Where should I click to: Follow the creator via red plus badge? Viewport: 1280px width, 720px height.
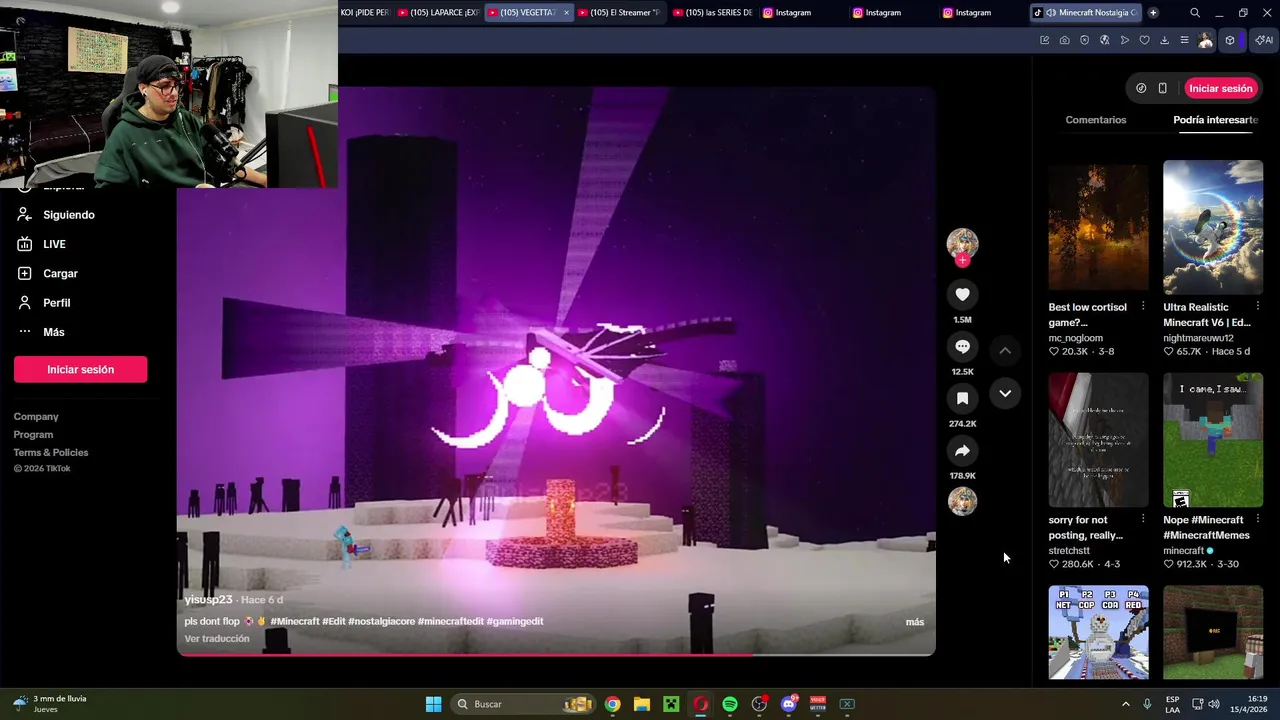(x=962, y=260)
